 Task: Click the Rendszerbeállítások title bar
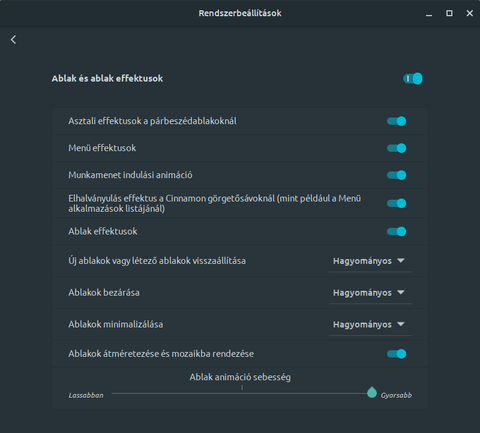pyautogui.click(x=240, y=13)
